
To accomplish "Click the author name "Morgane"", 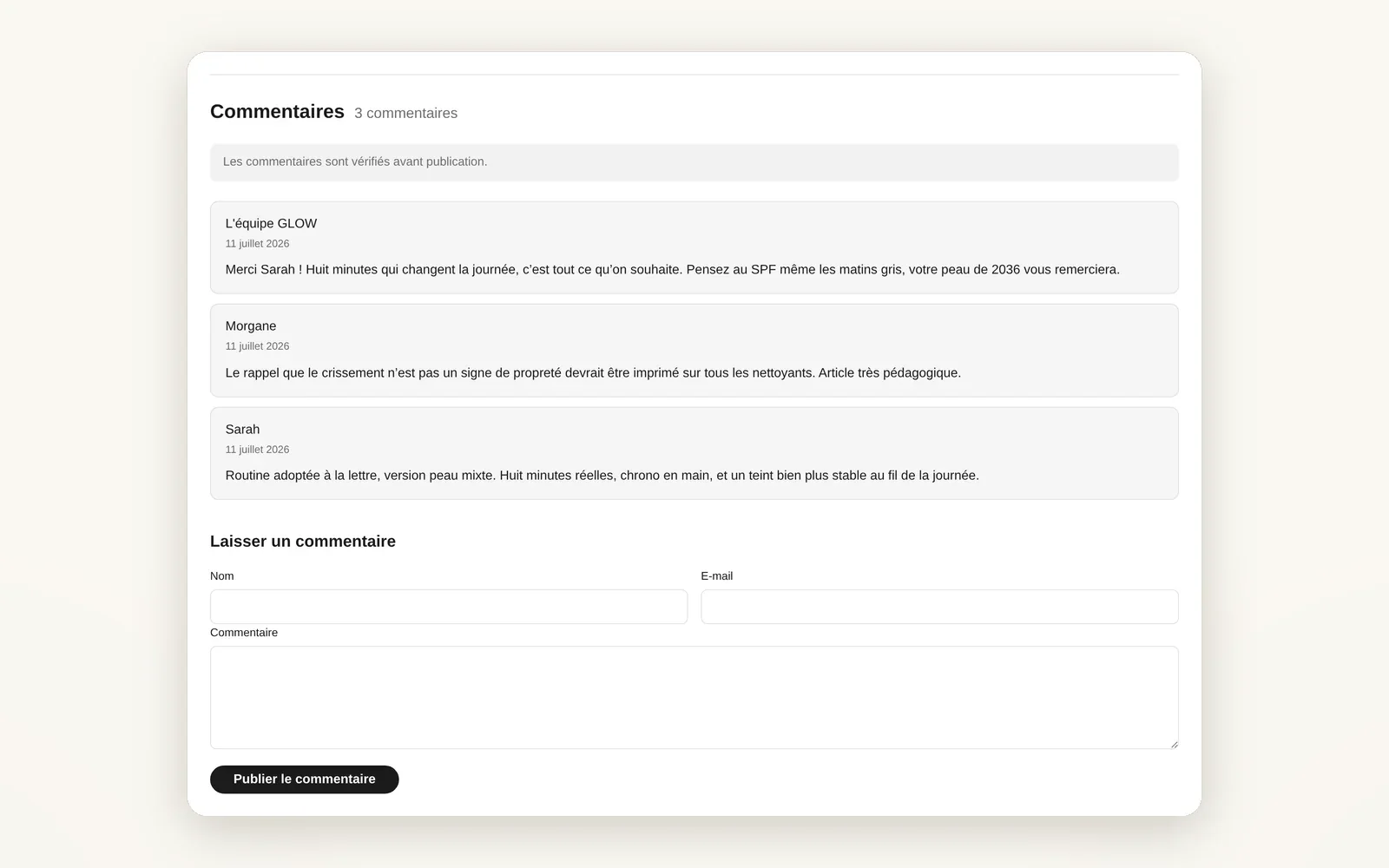I will click(x=251, y=326).
